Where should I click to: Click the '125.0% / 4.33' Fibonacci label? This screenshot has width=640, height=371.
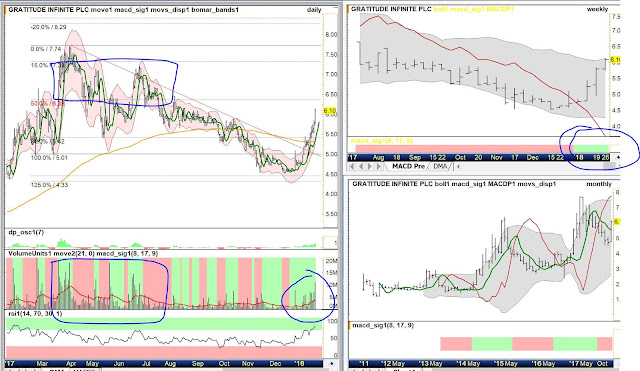[x=49, y=185]
